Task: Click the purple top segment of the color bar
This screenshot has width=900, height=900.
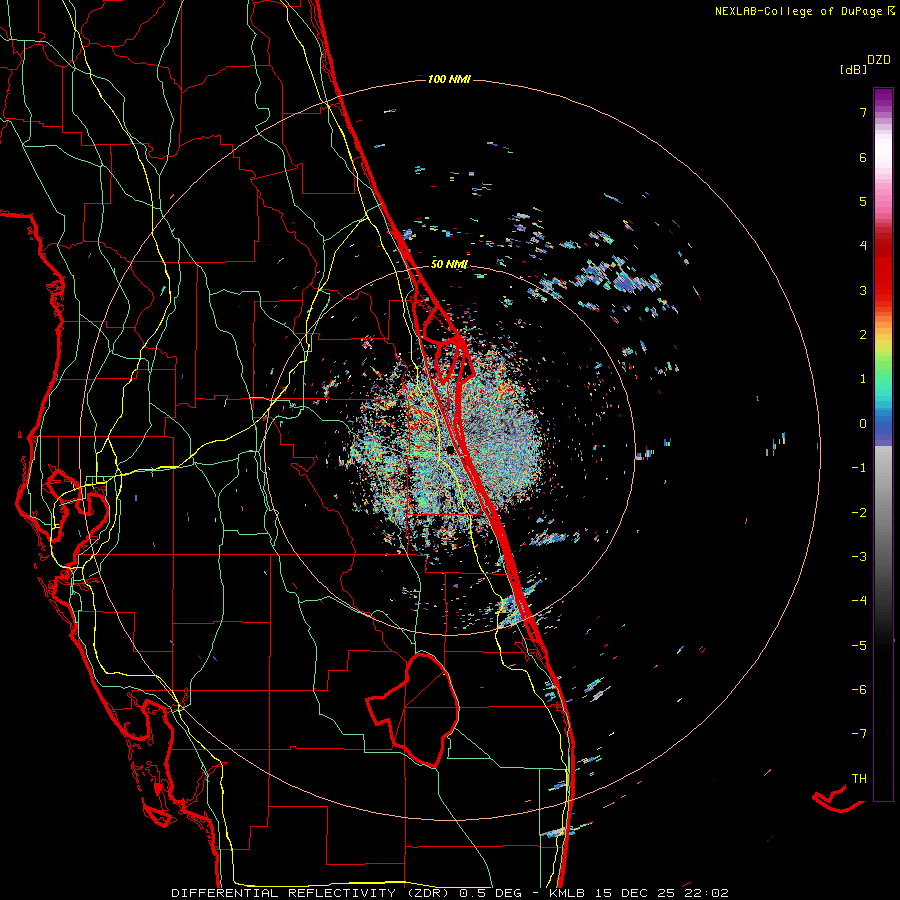Action: click(883, 99)
